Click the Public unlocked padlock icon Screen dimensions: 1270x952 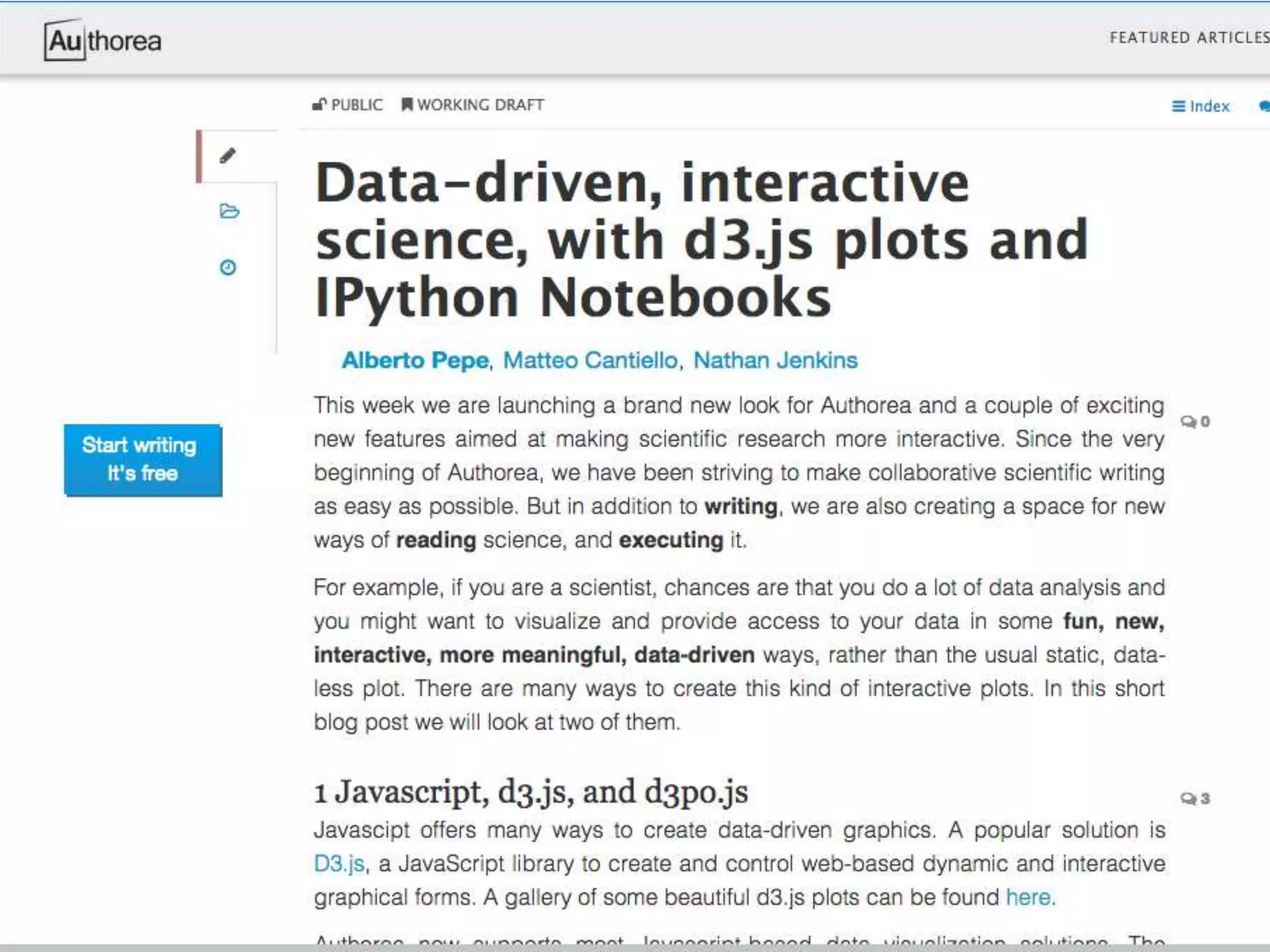tap(319, 105)
